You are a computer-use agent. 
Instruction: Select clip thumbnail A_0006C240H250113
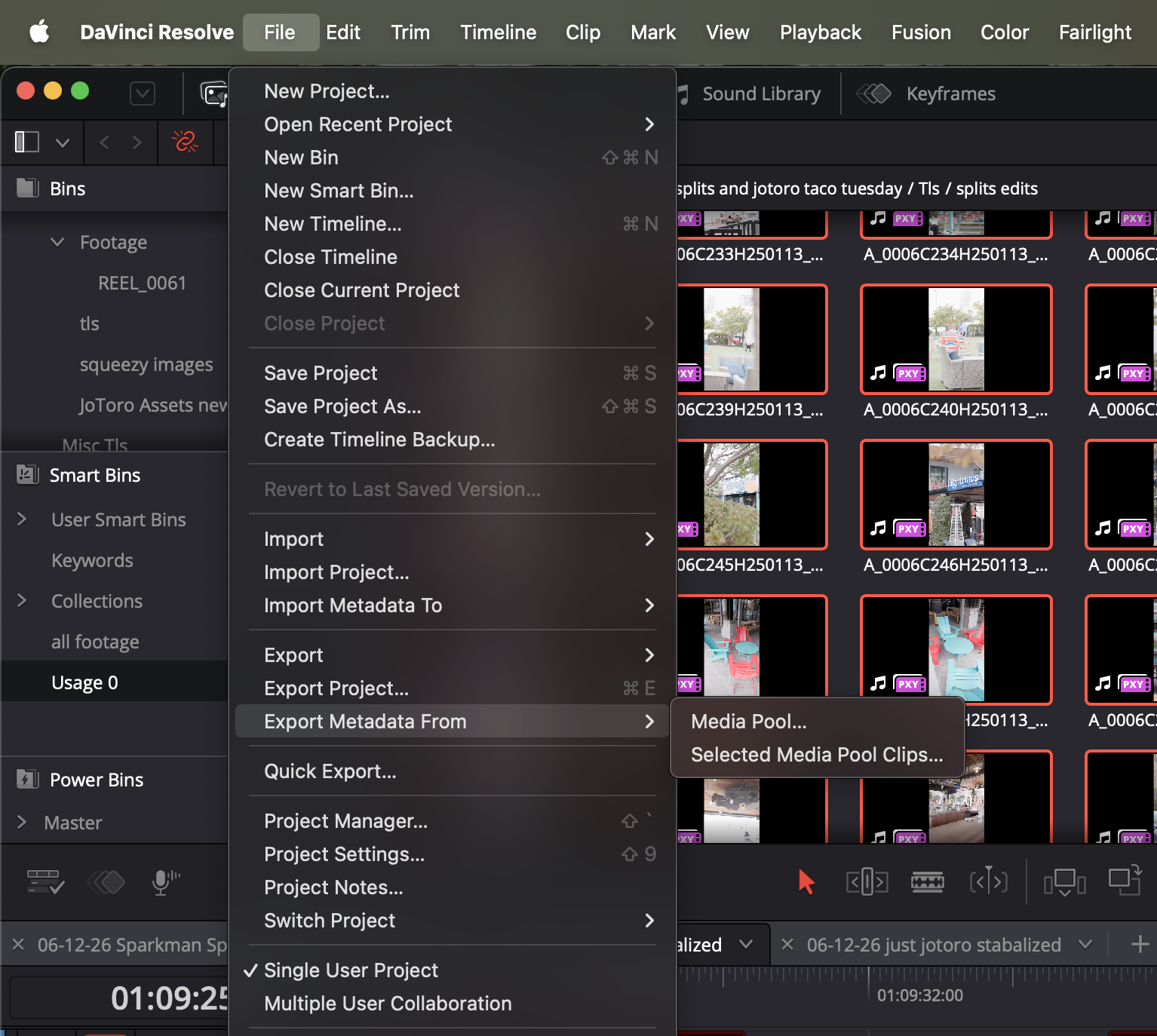pos(956,339)
